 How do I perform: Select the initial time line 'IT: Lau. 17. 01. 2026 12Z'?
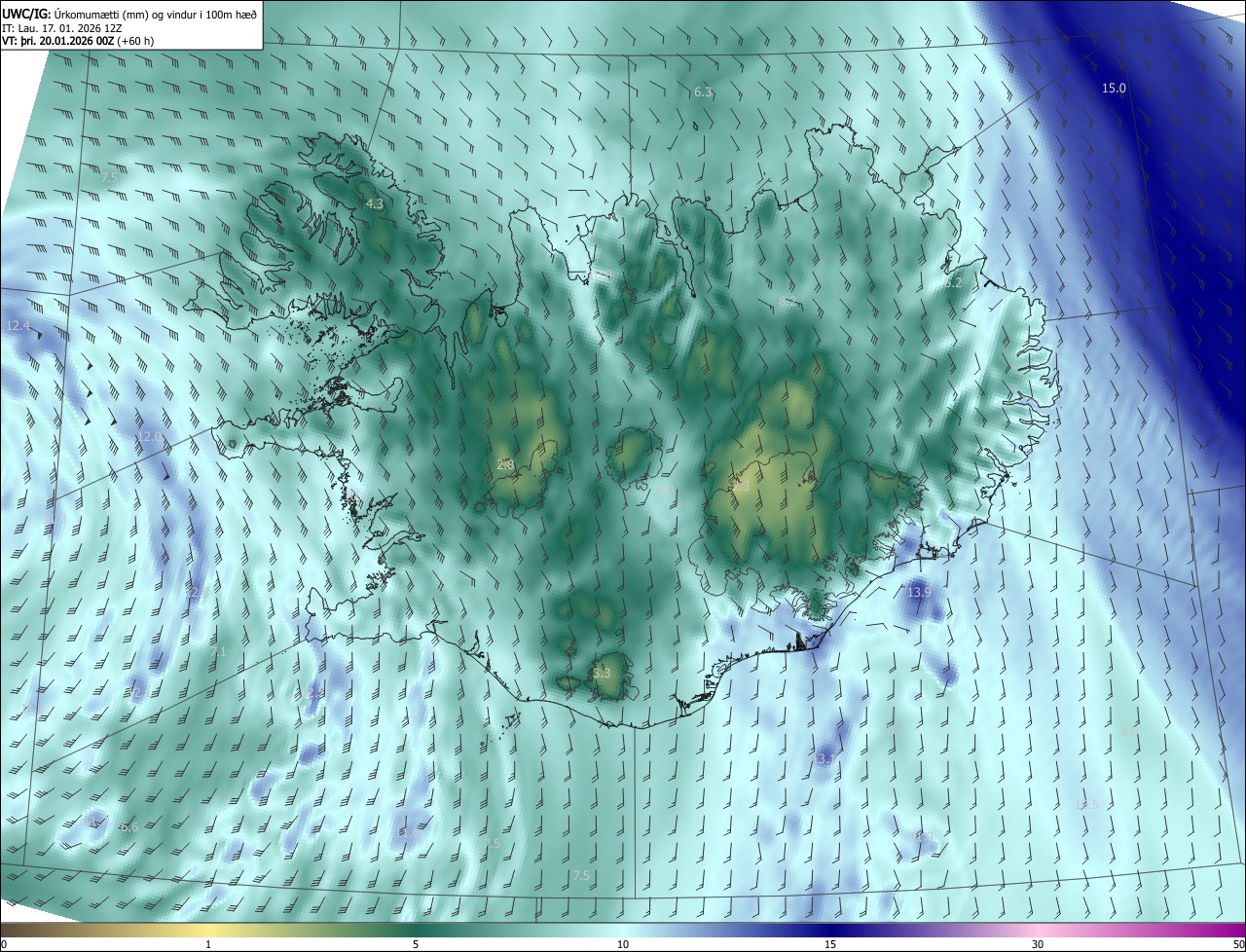pyautogui.click(x=63, y=28)
